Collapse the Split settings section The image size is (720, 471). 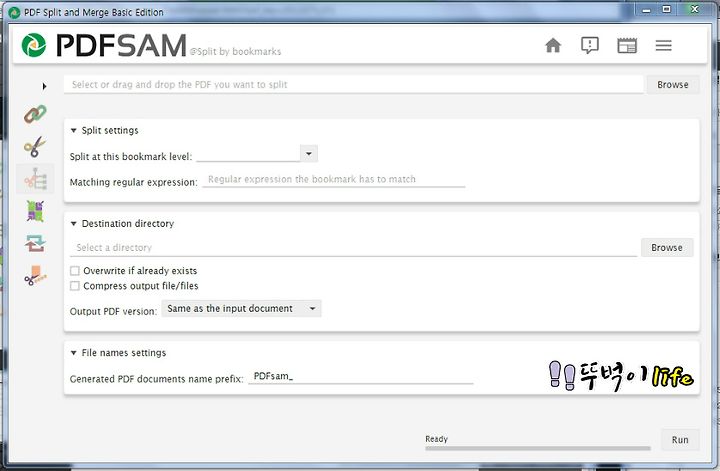click(73, 130)
